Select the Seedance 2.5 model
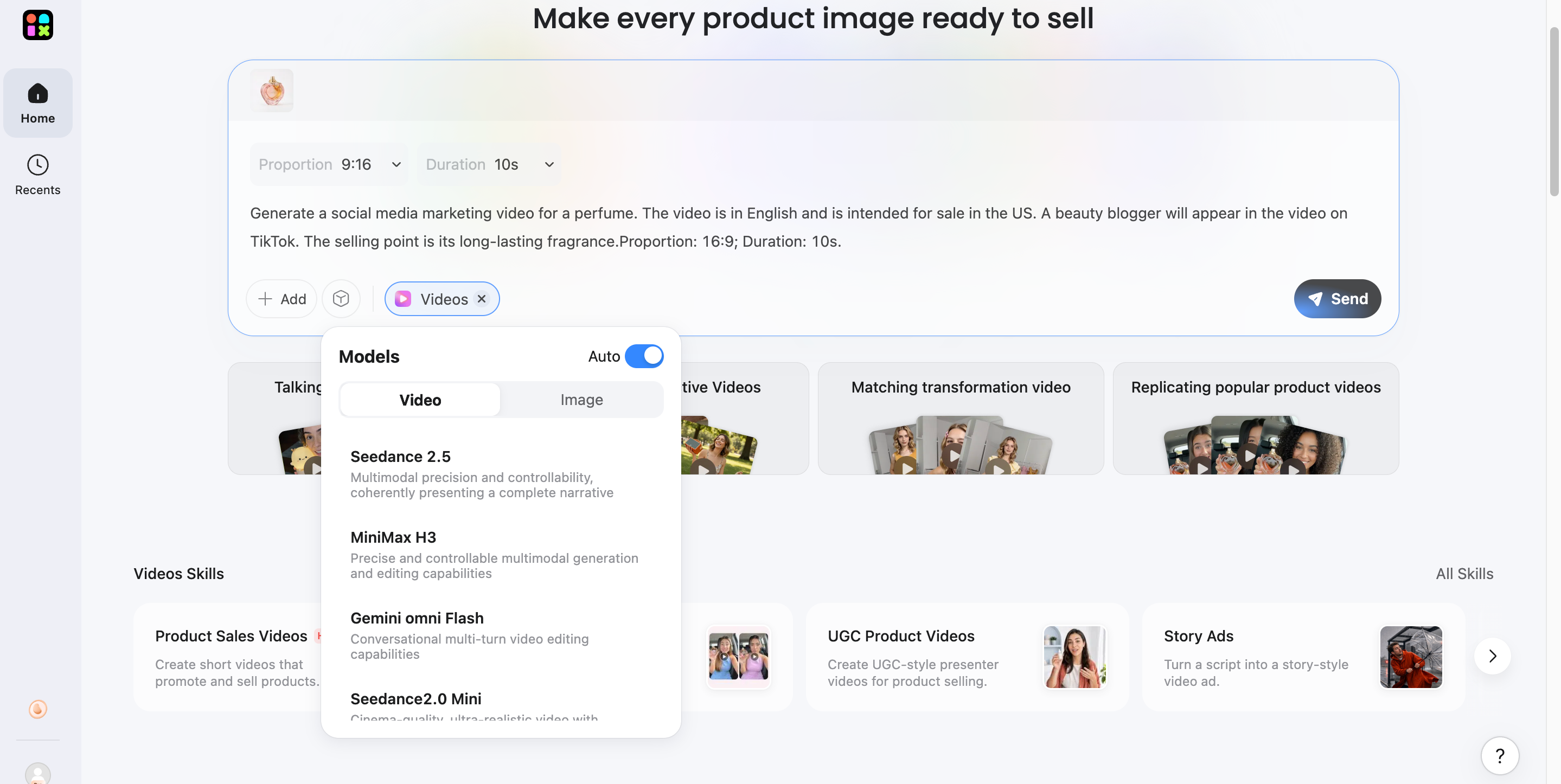The width and height of the screenshot is (1561, 784). (x=501, y=474)
